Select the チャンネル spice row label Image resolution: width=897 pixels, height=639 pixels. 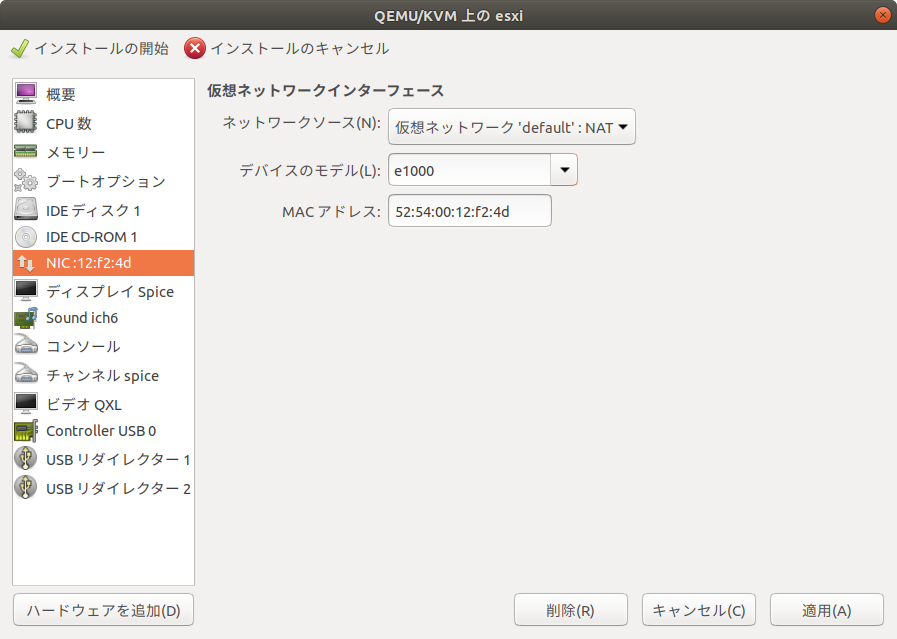102,375
